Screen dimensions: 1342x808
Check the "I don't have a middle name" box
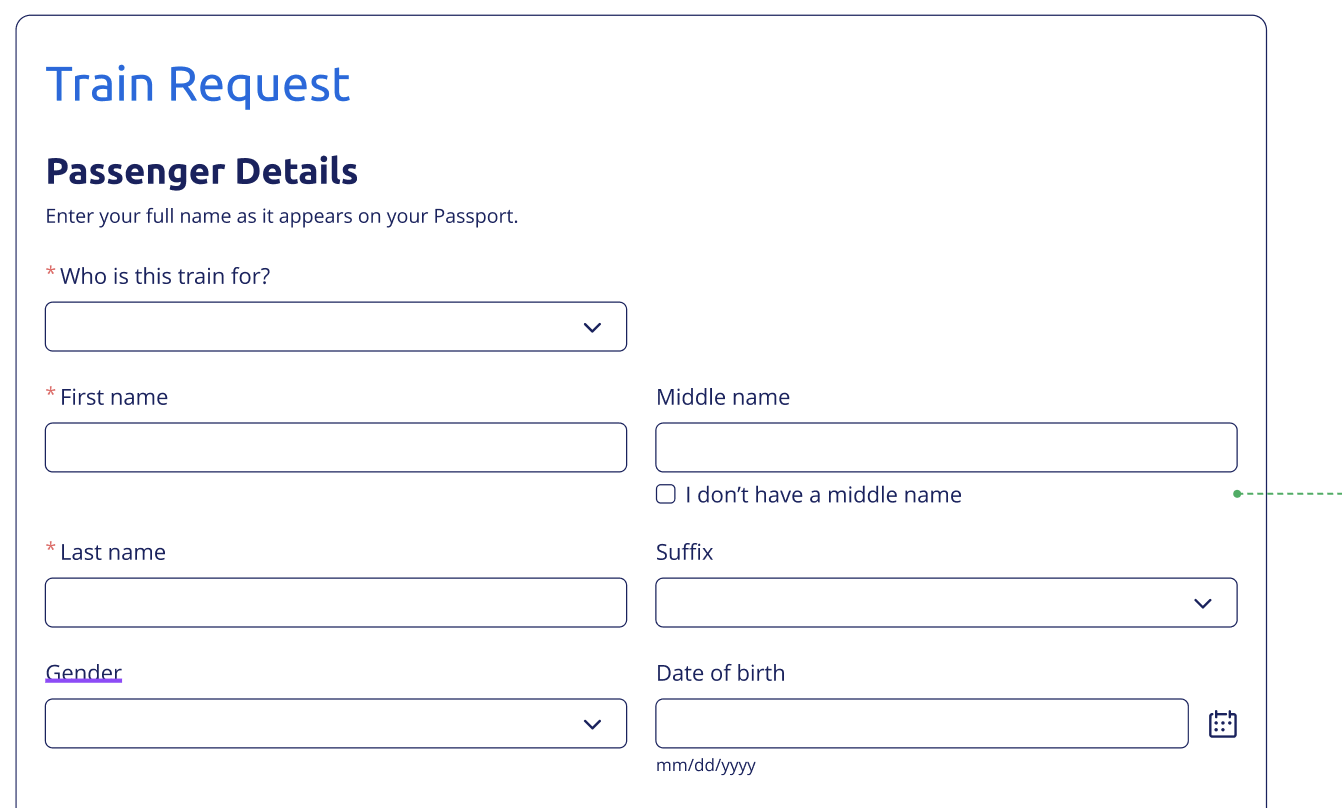[x=665, y=494]
